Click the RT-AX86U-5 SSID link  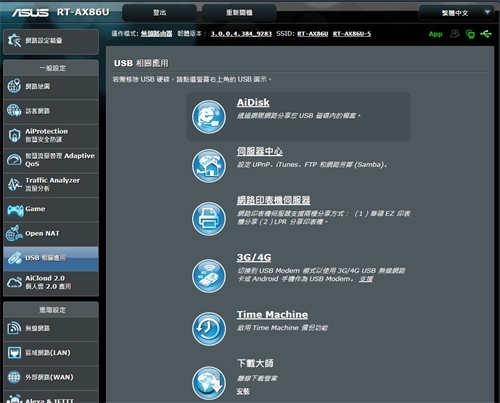[x=352, y=34]
